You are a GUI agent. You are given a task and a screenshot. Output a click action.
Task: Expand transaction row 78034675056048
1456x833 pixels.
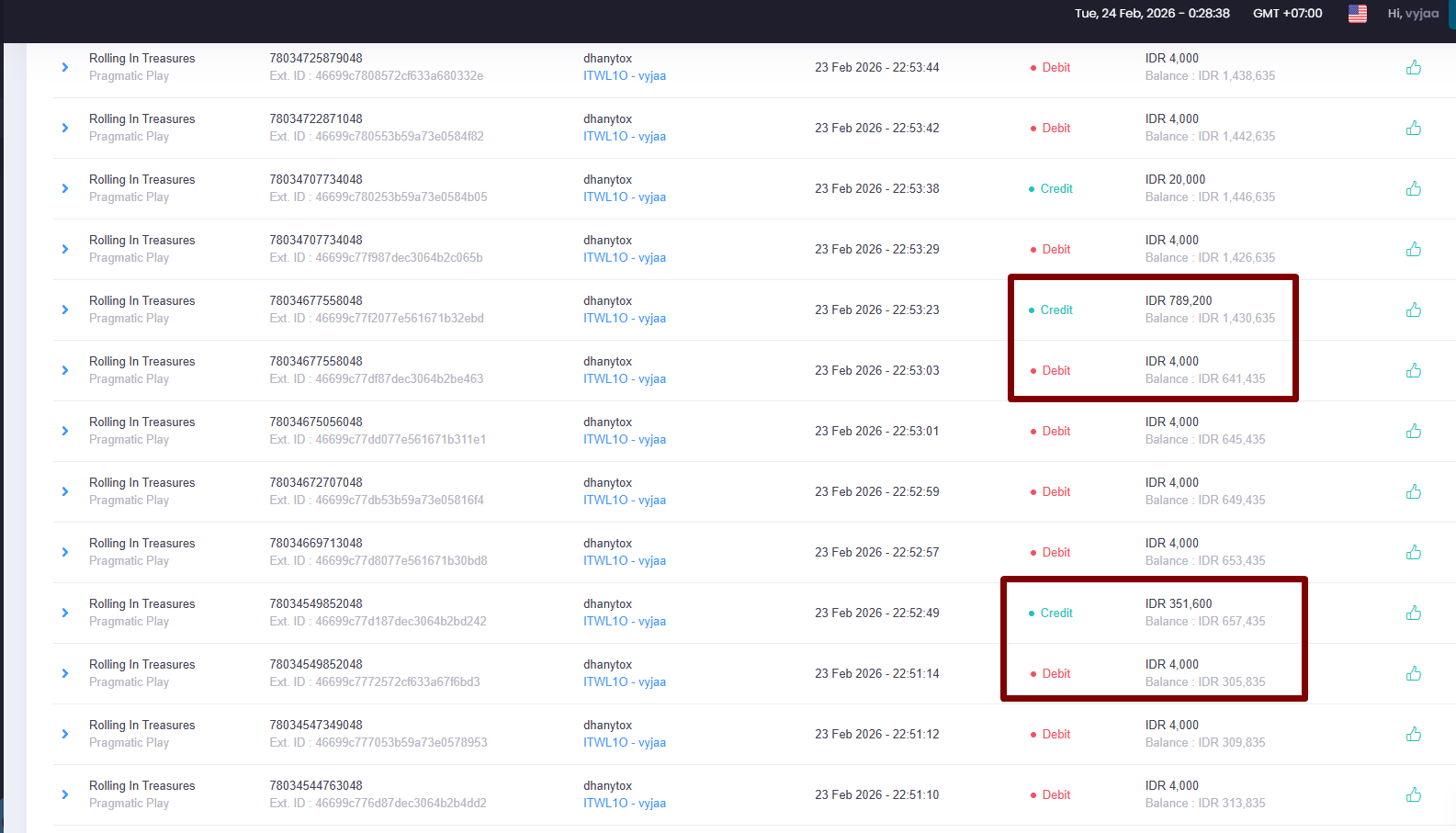[x=65, y=431]
